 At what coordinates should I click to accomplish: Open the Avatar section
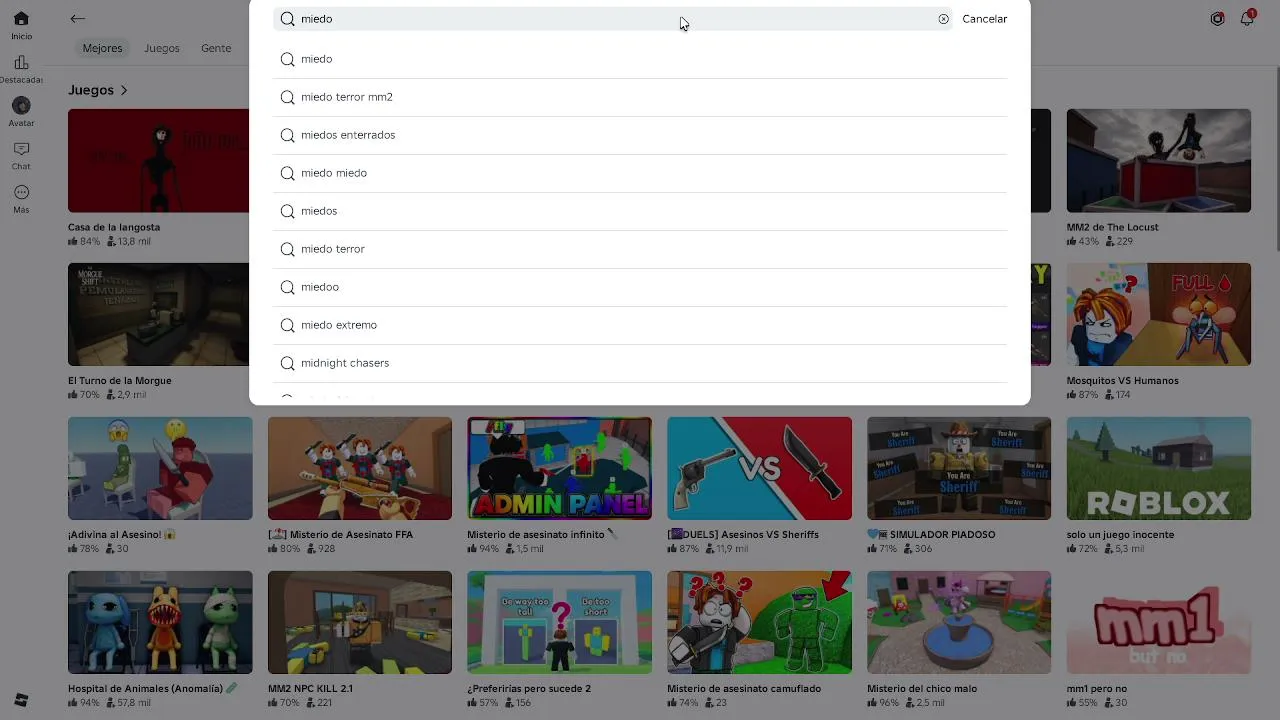click(21, 112)
